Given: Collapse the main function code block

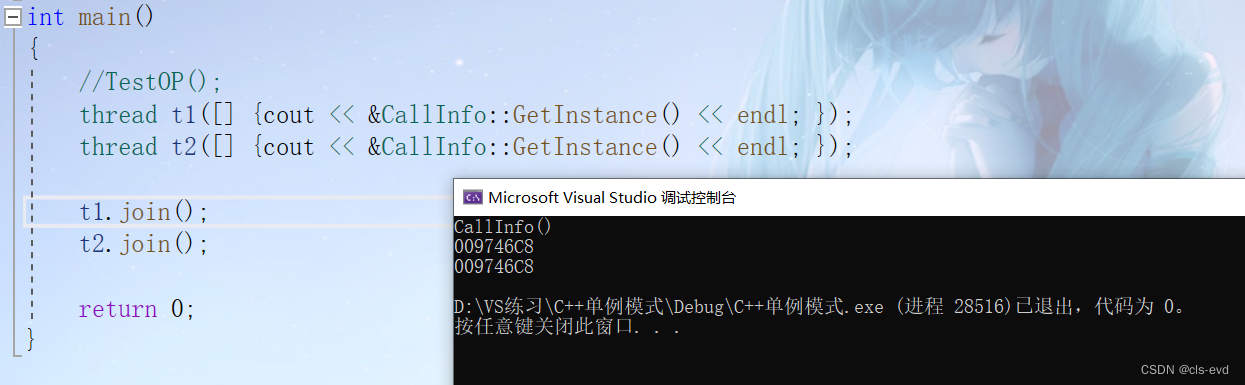Looking at the screenshot, I should 13,17.
